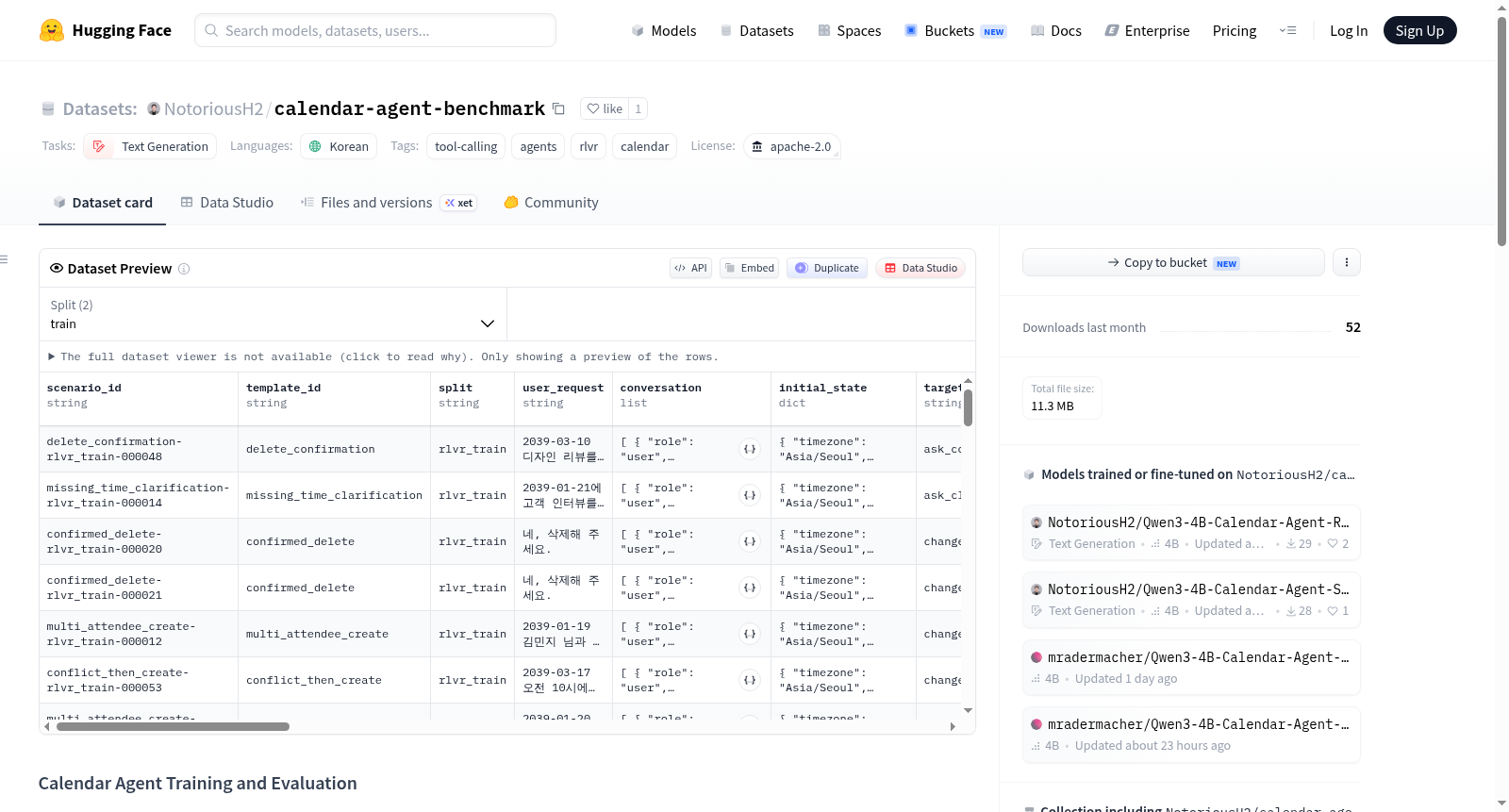Expand conversation JSON for confirmed_delete-rlvr_train-000020 row
1509x812 pixels.
coord(750,541)
